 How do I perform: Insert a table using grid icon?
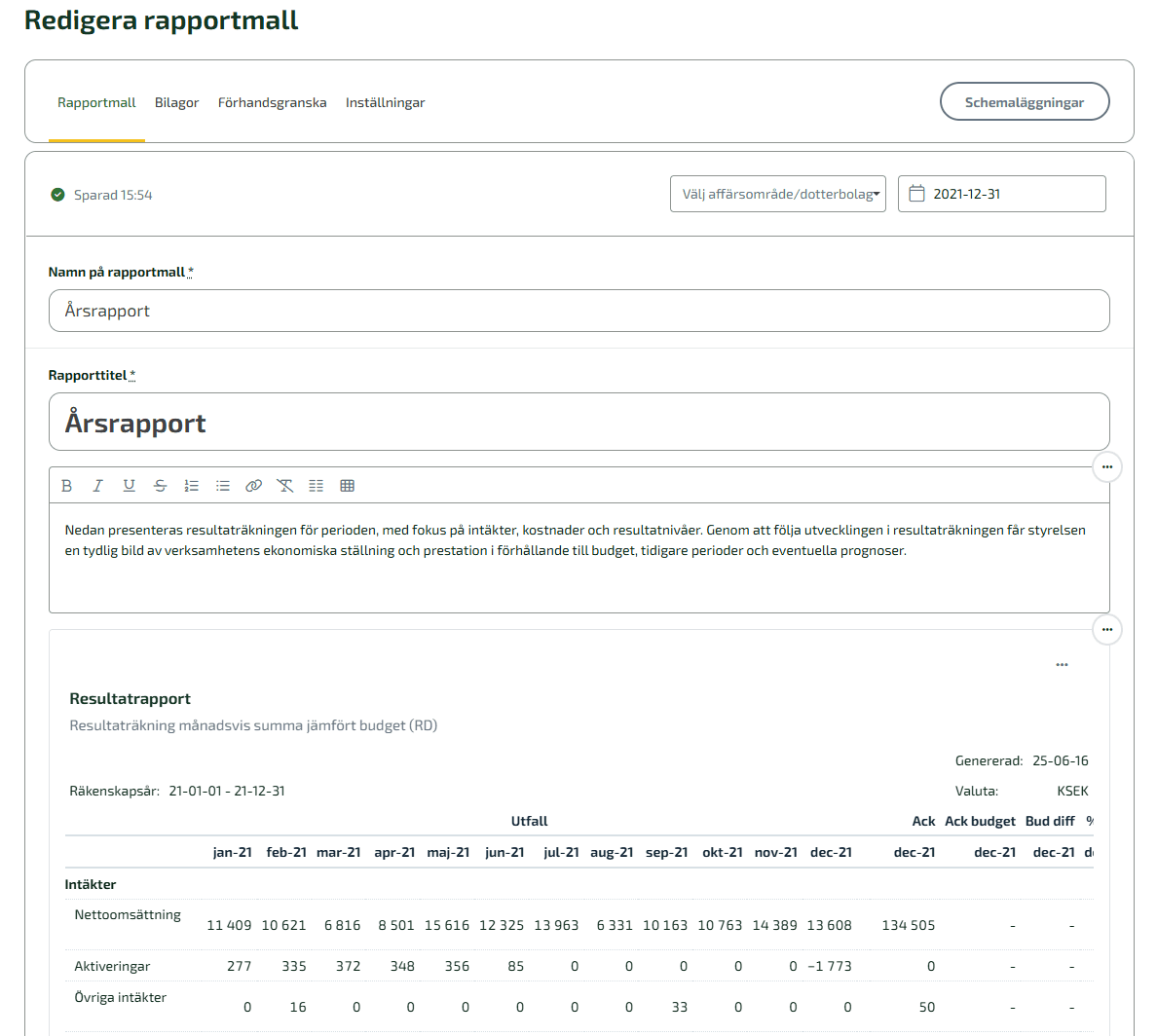pyautogui.click(x=348, y=486)
